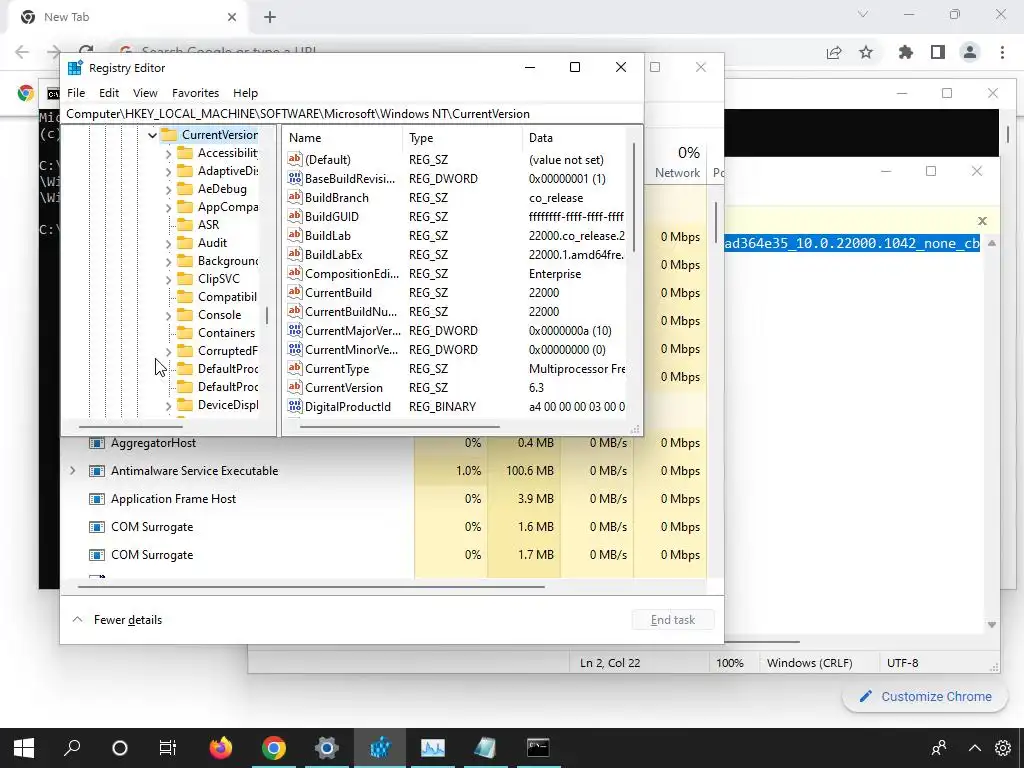Click the AggregatorHost process icon

coord(97,443)
